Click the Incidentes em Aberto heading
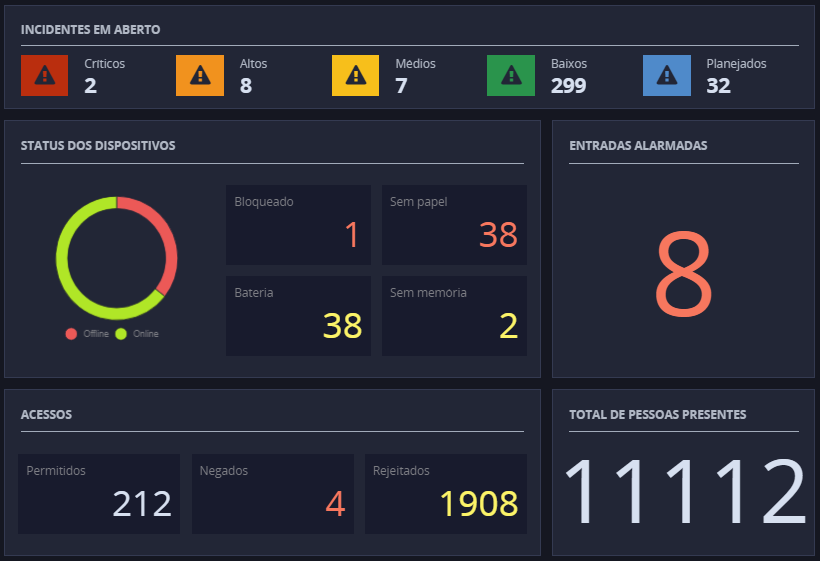 pos(90,29)
